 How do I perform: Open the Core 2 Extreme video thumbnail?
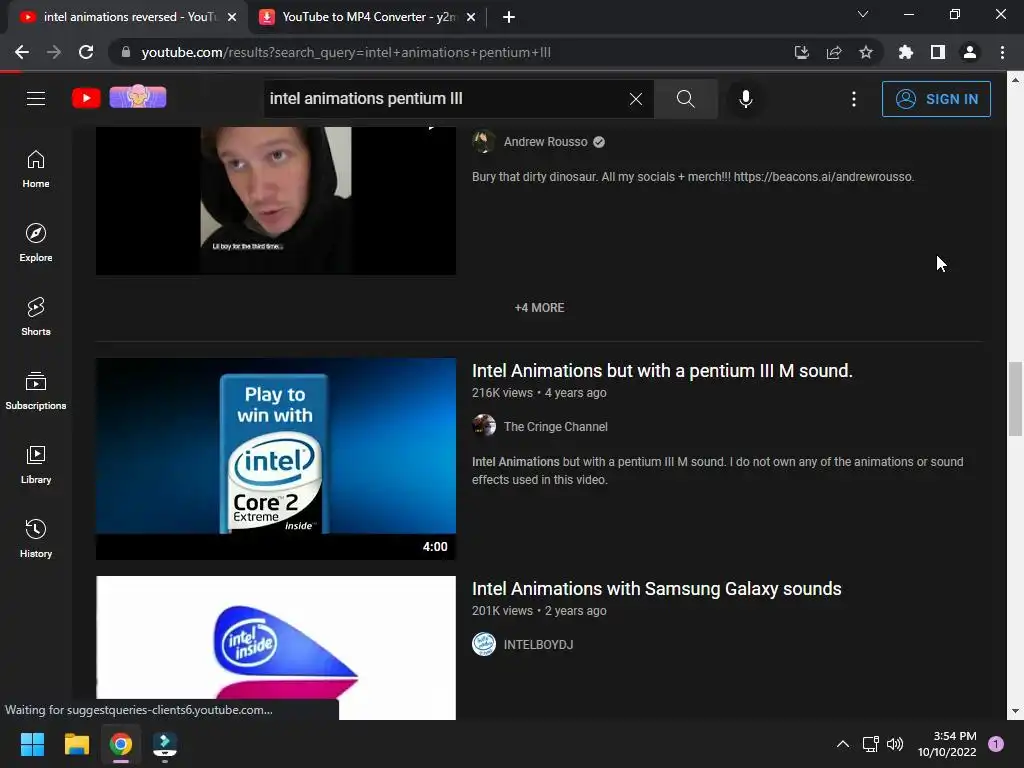(276, 458)
